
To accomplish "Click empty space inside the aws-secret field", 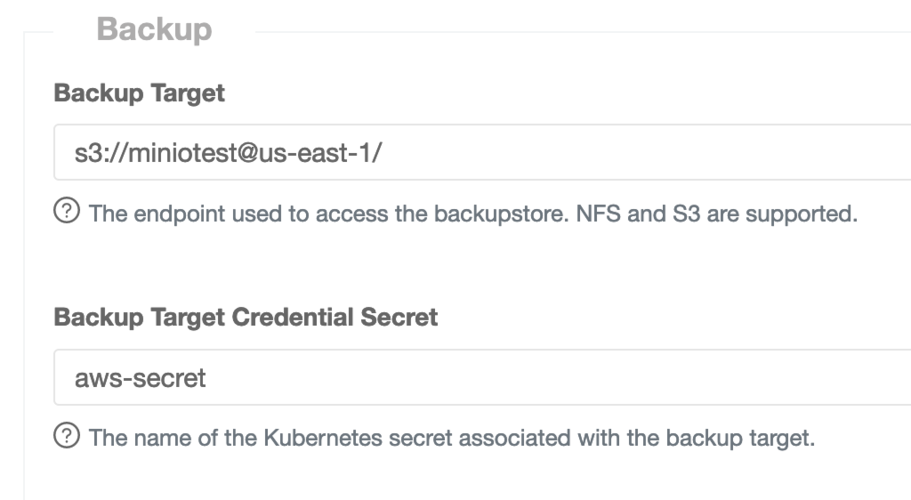I will pos(552,377).
